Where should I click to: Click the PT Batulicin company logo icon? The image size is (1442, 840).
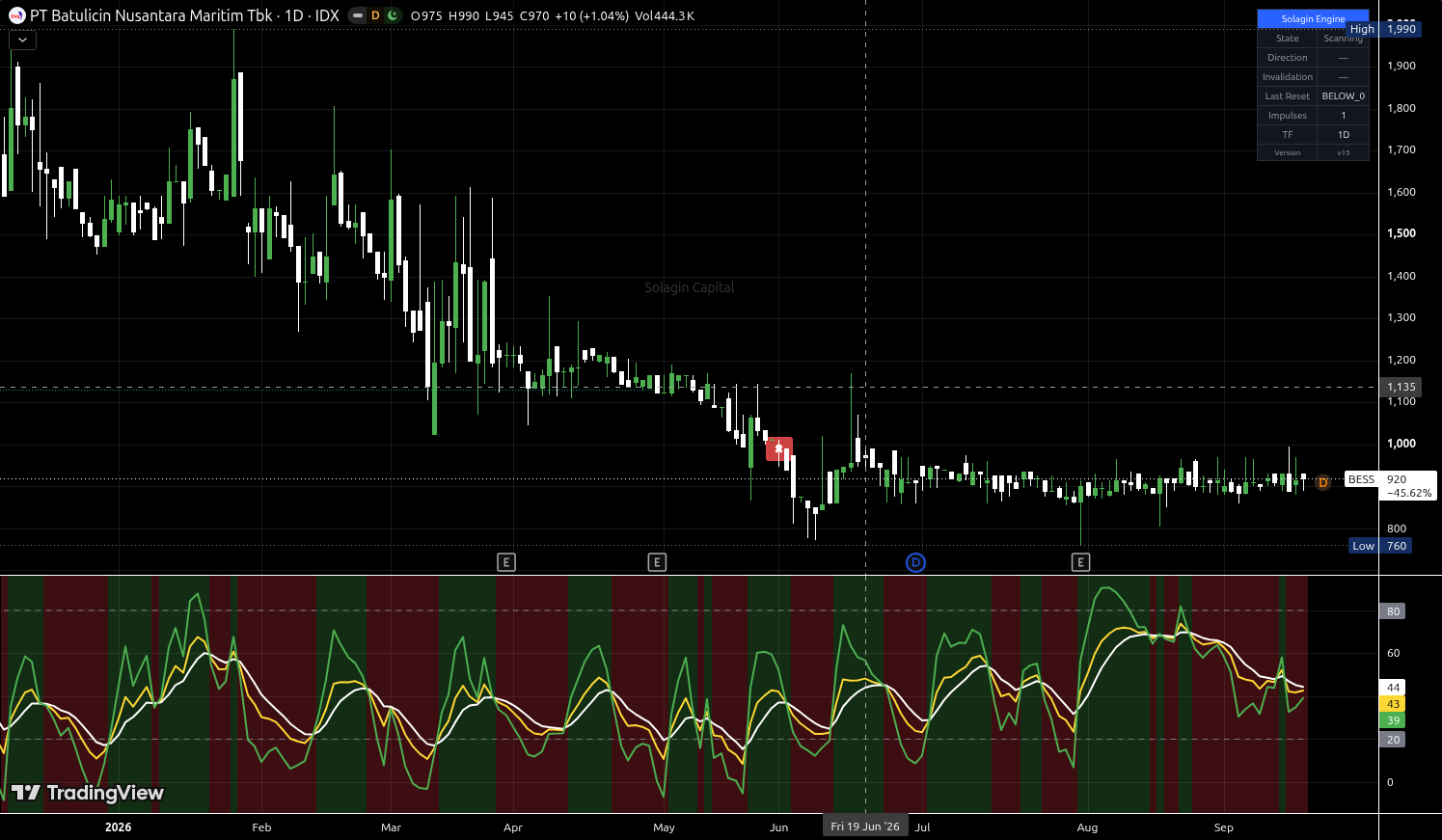tap(16, 15)
